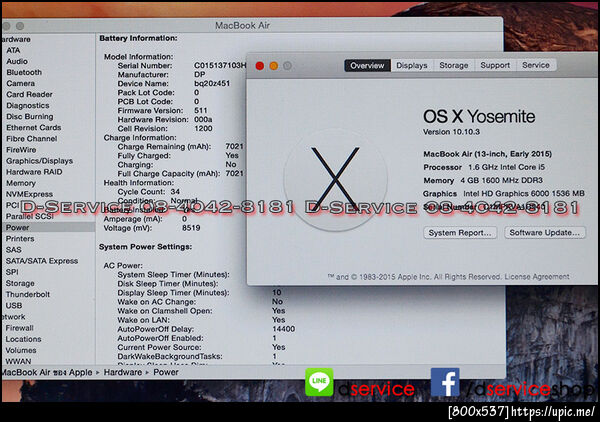Screen dimensions: 600x422
Task: Minimize the About This Mac window
Action: pyautogui.click(x=274, y=66)
